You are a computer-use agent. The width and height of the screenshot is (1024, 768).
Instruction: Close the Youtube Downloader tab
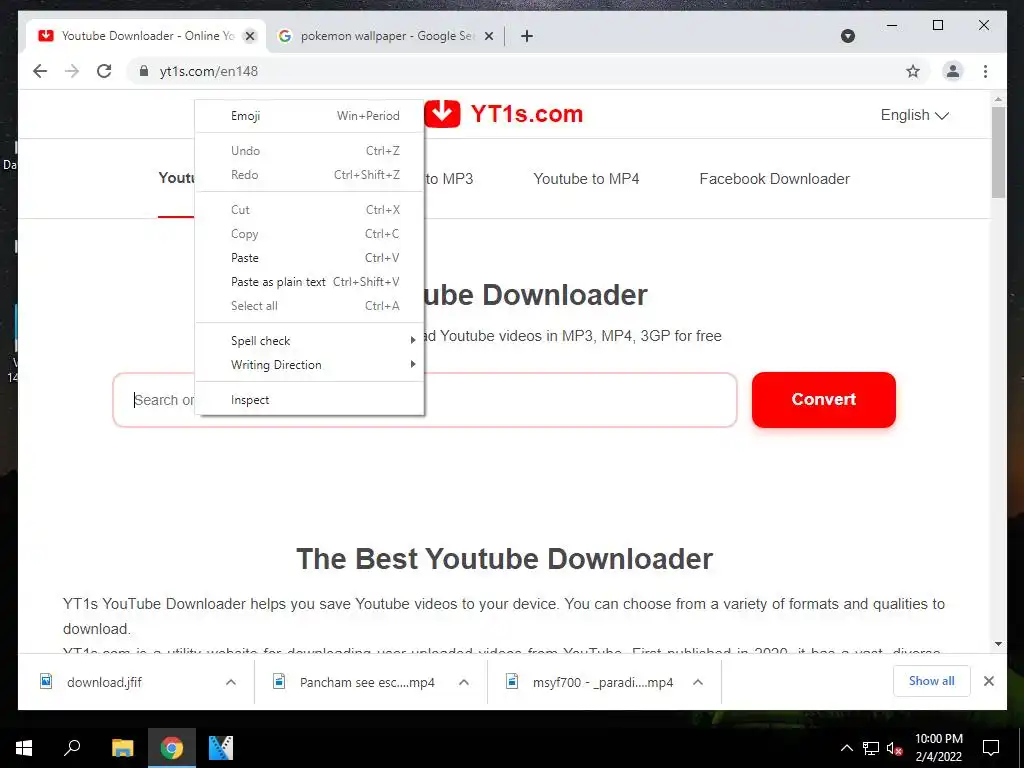[x=249, y=37]
